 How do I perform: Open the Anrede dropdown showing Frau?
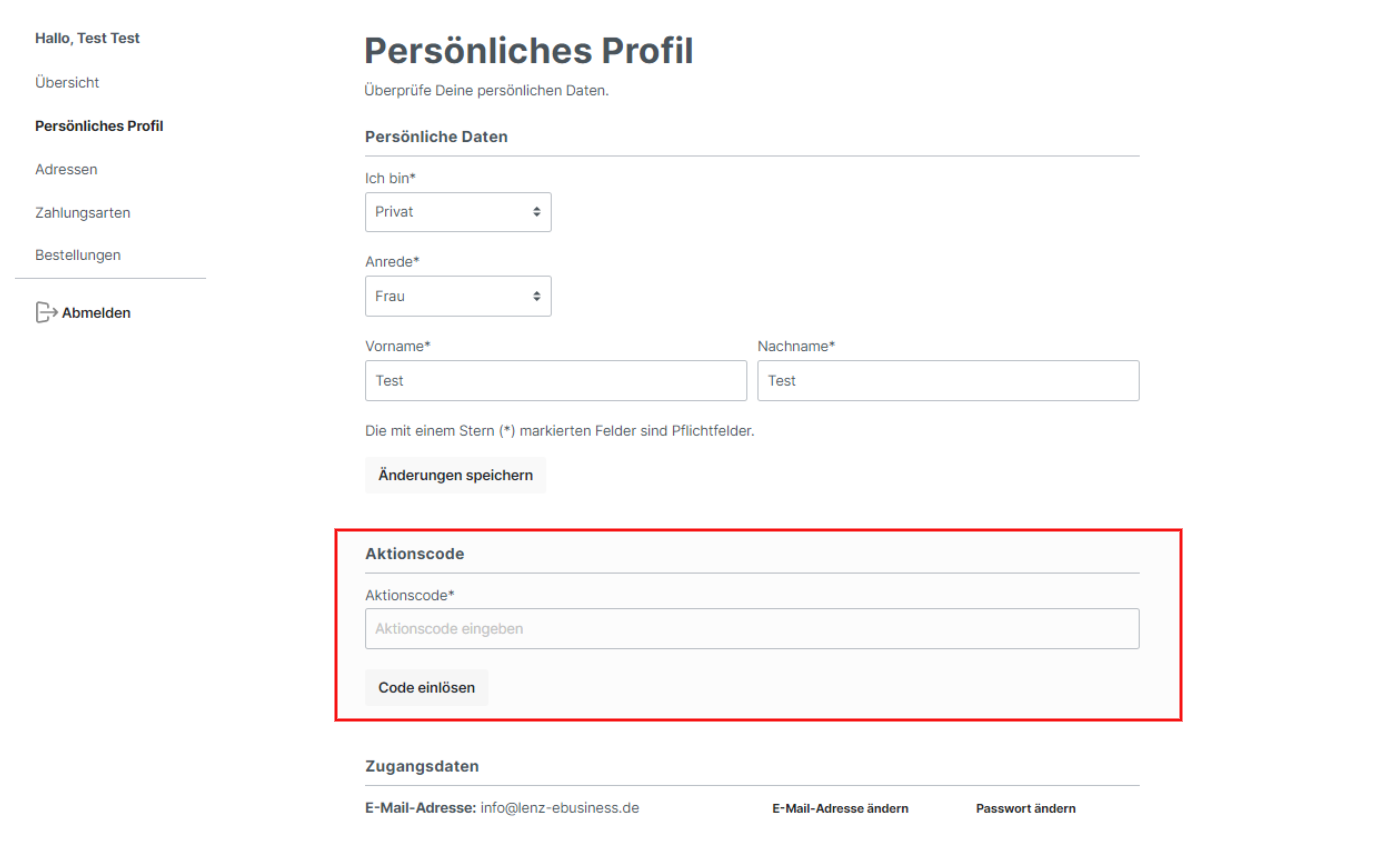458,296
